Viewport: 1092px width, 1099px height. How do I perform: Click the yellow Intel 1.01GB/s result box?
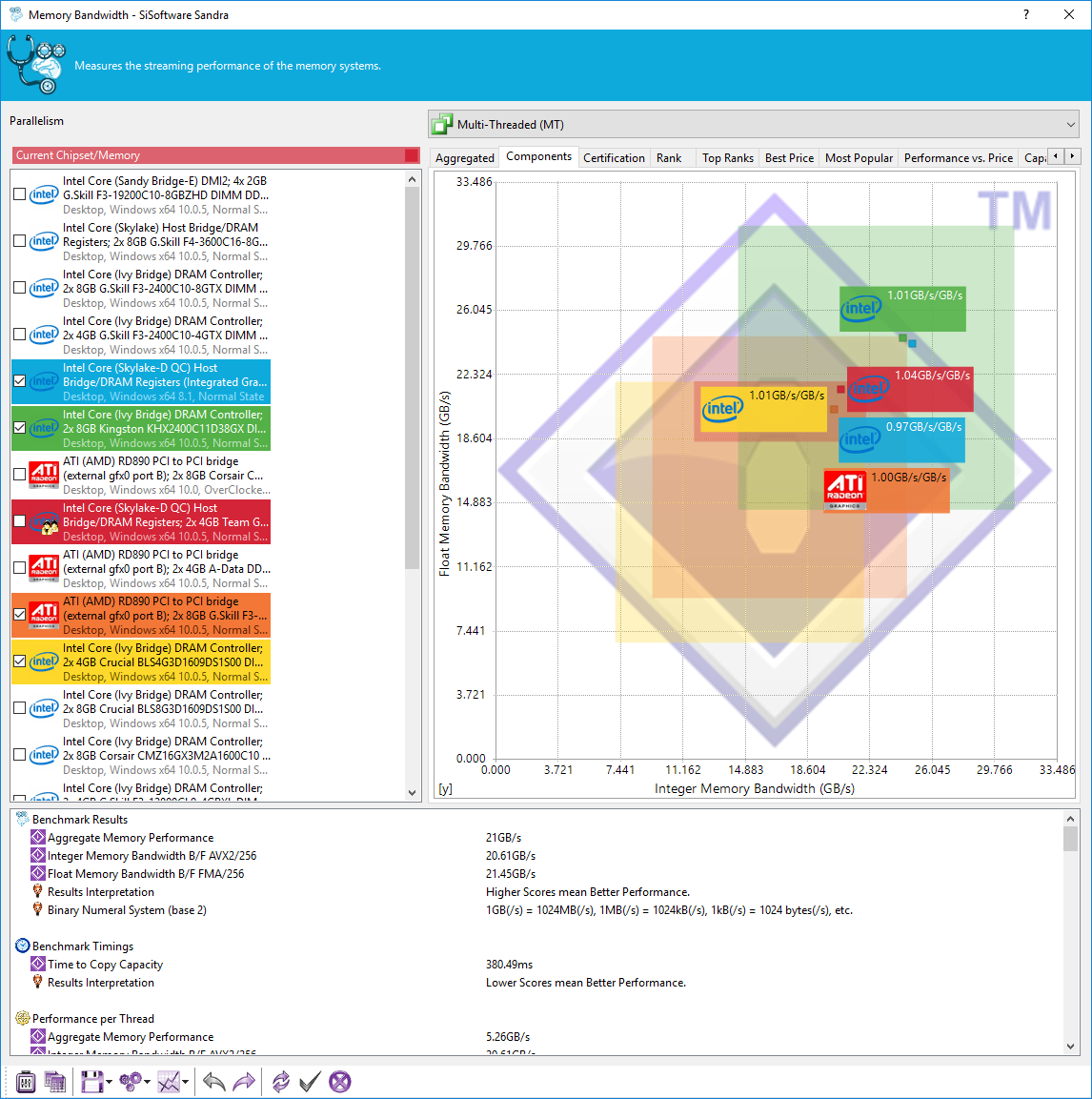[764, 409]
